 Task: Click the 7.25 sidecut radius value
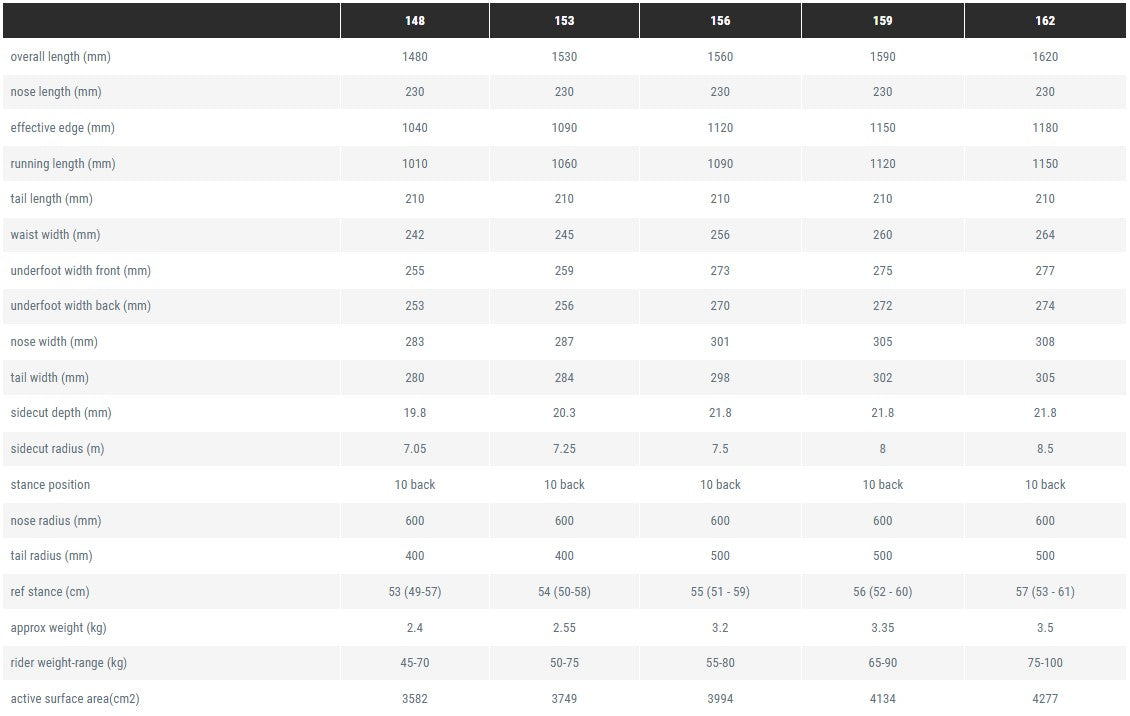(x=564, y=449)
